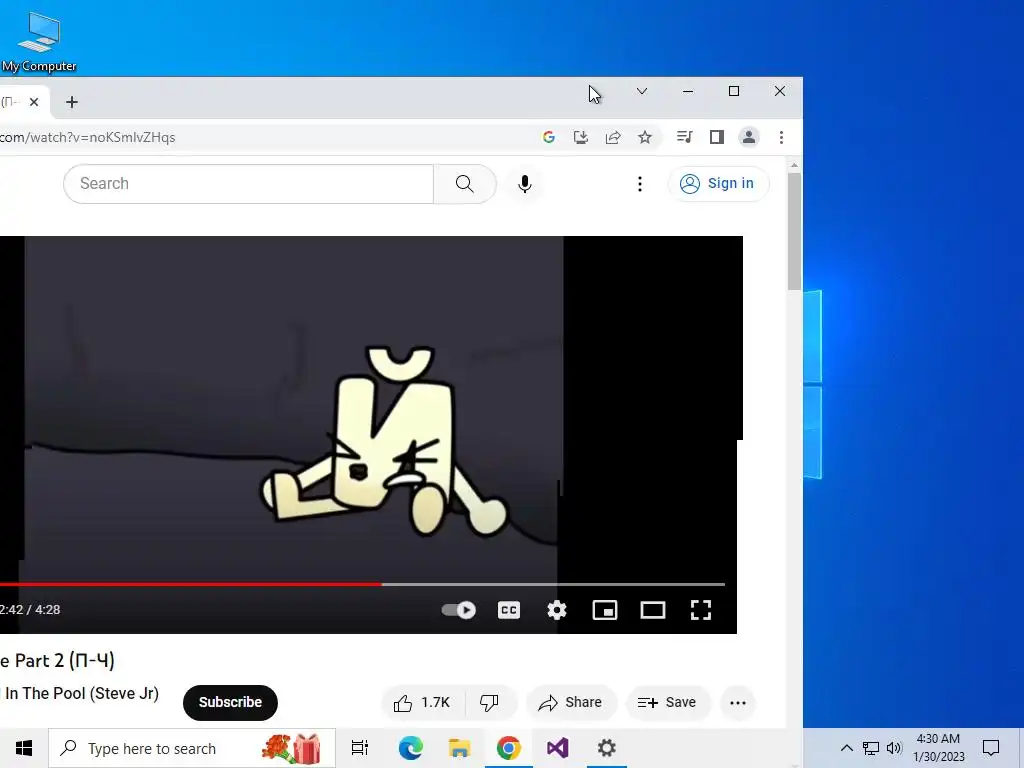
Task: Click share this page icon
Action: click(x=613, y=137)
